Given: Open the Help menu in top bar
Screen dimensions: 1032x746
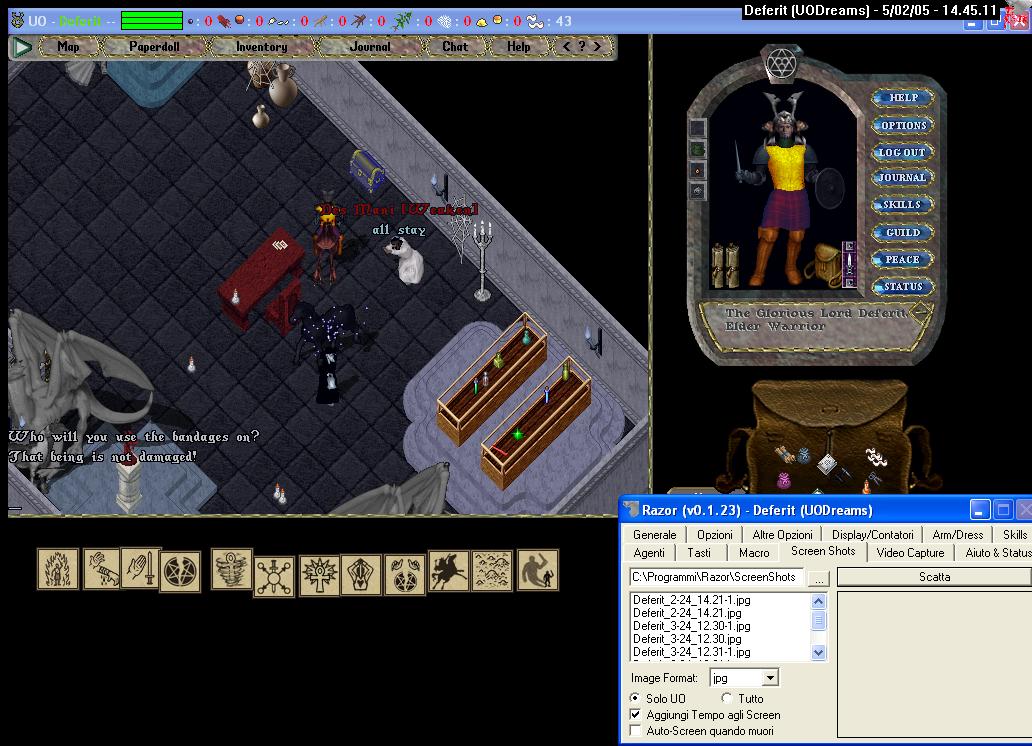Looking at the screenshot, I should [519, 47].
